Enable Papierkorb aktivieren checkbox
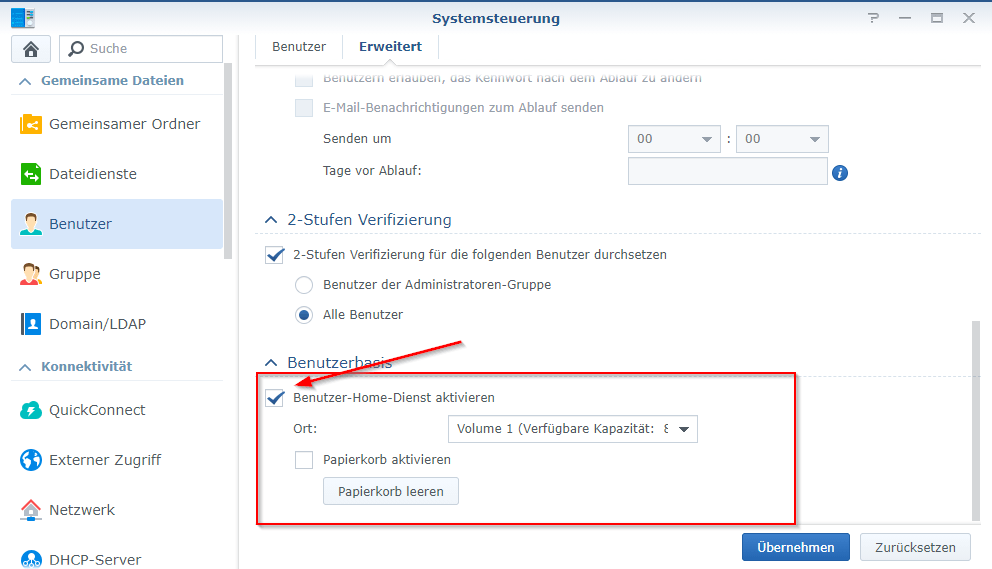 tap(304, 460)
